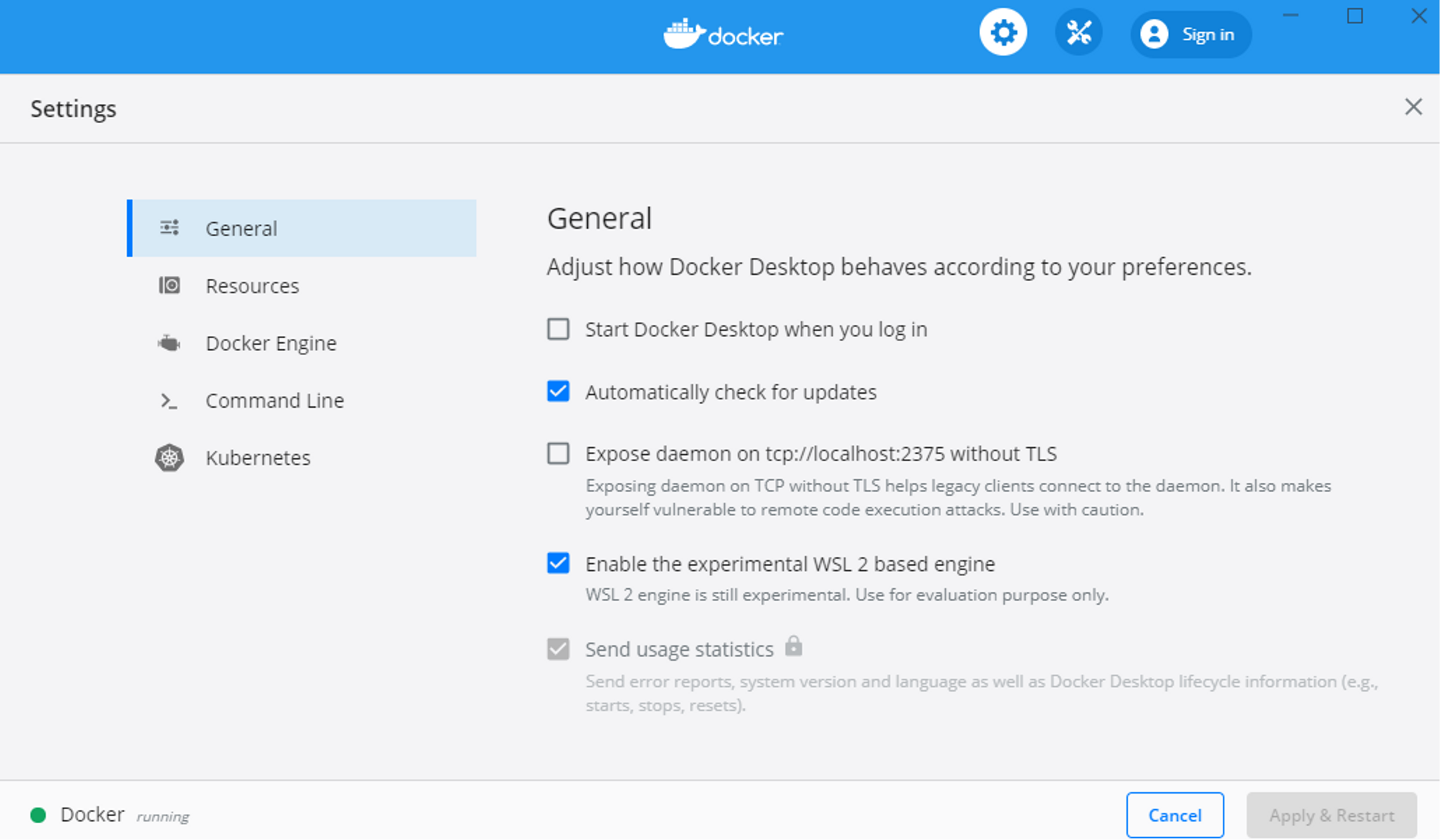Click the user account icon
This screenshot has height=840, width=1440.
point(1153,34)
